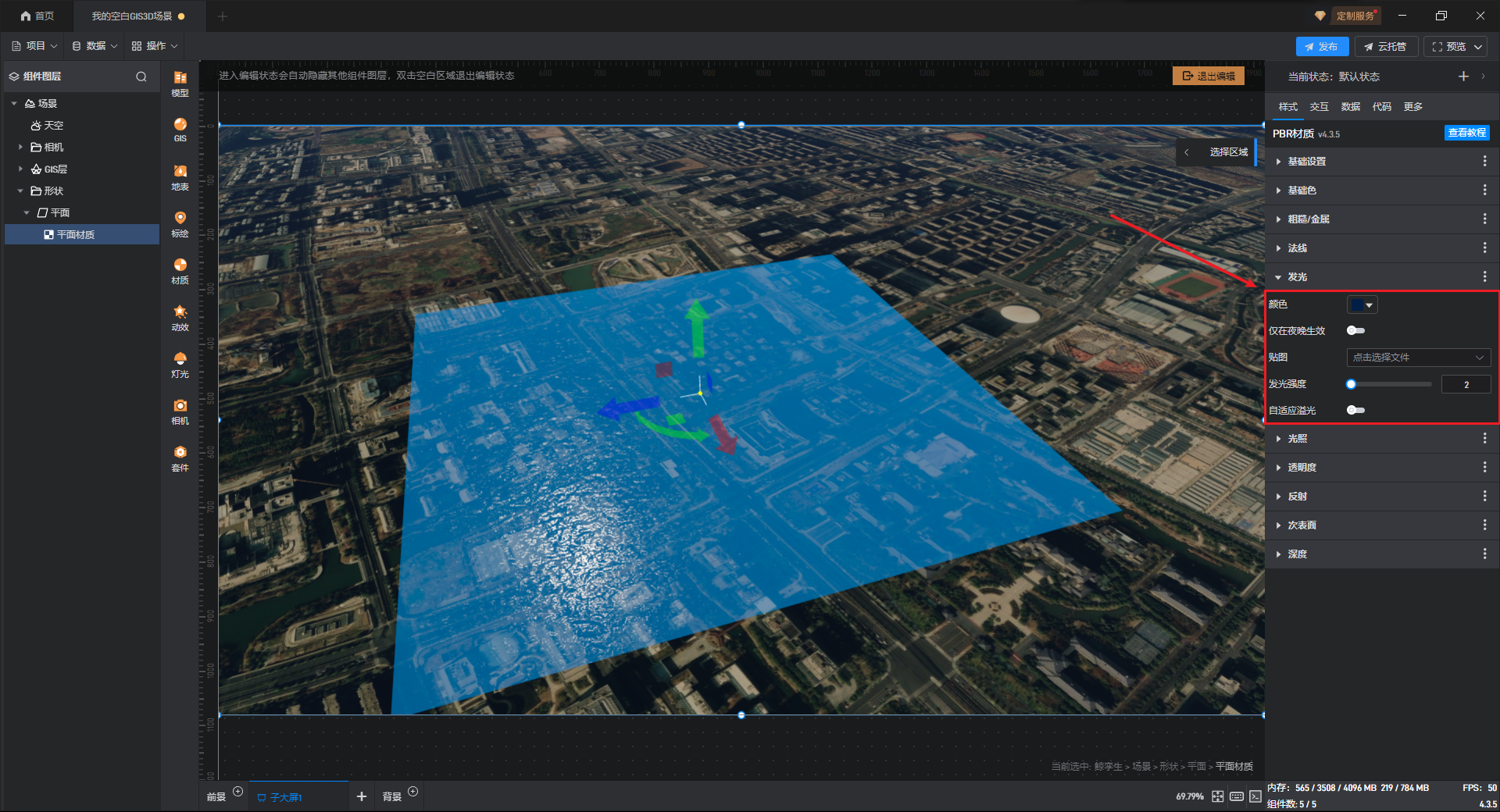Expand the 基础色 section
The width and height of the screenshot is (1500, 812).
[x=1302, y=191]
